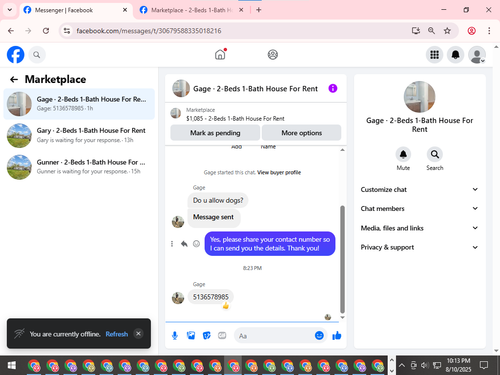Click Mark as pending button
Screen dimensions: 500x375
215,133
